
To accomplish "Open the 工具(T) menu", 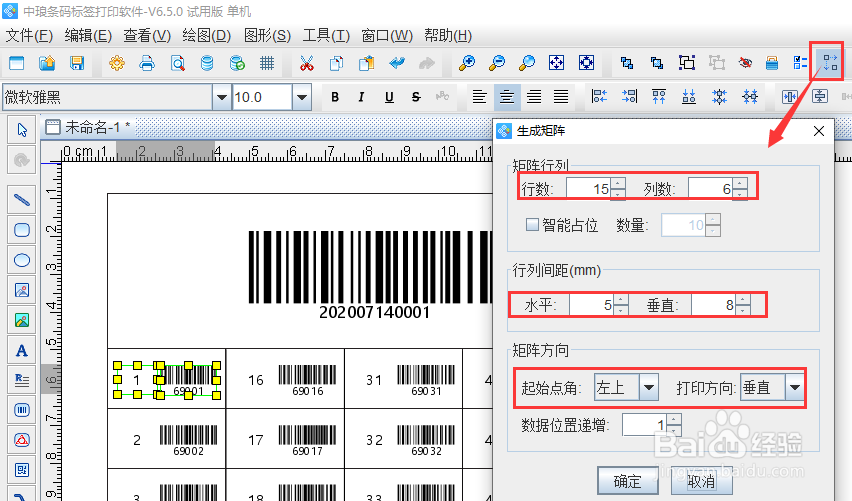I will pyautogui.click(x=326, y=36).
